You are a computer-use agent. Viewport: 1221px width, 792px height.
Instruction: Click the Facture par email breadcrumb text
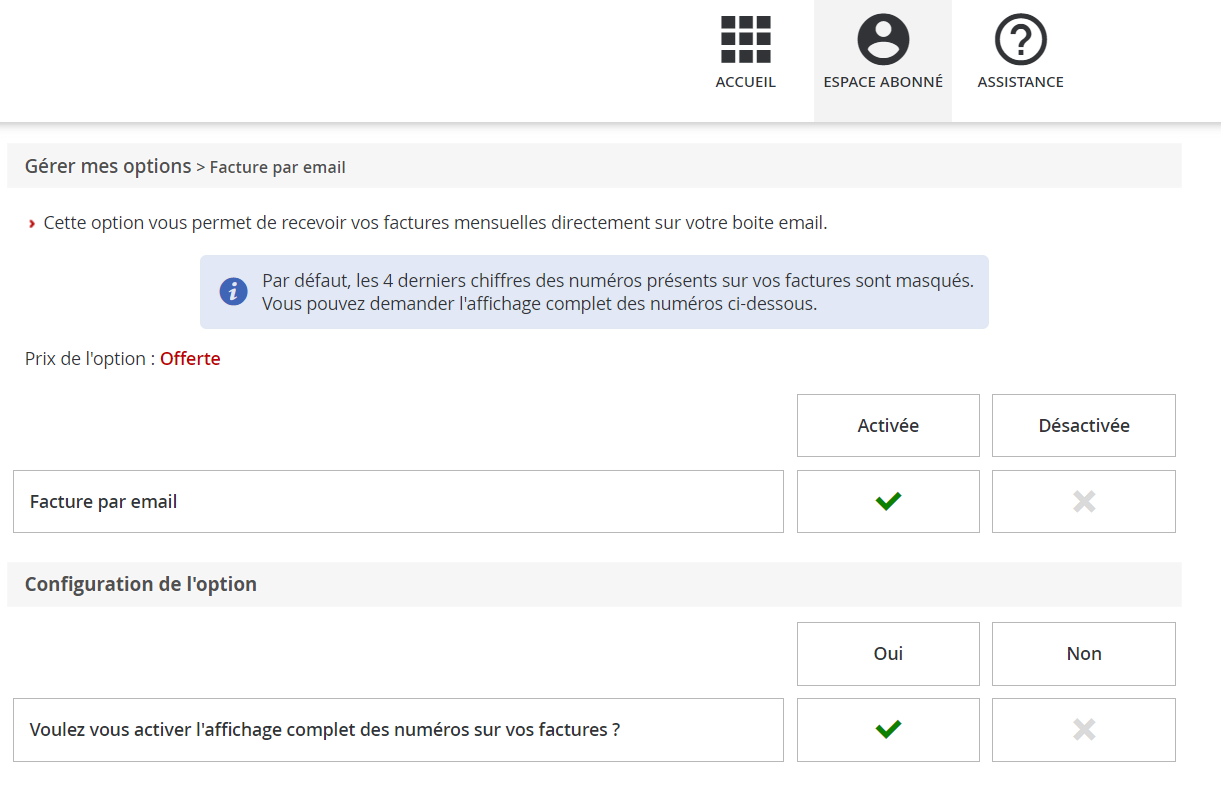pyautogui.click(x=277, y=167)
